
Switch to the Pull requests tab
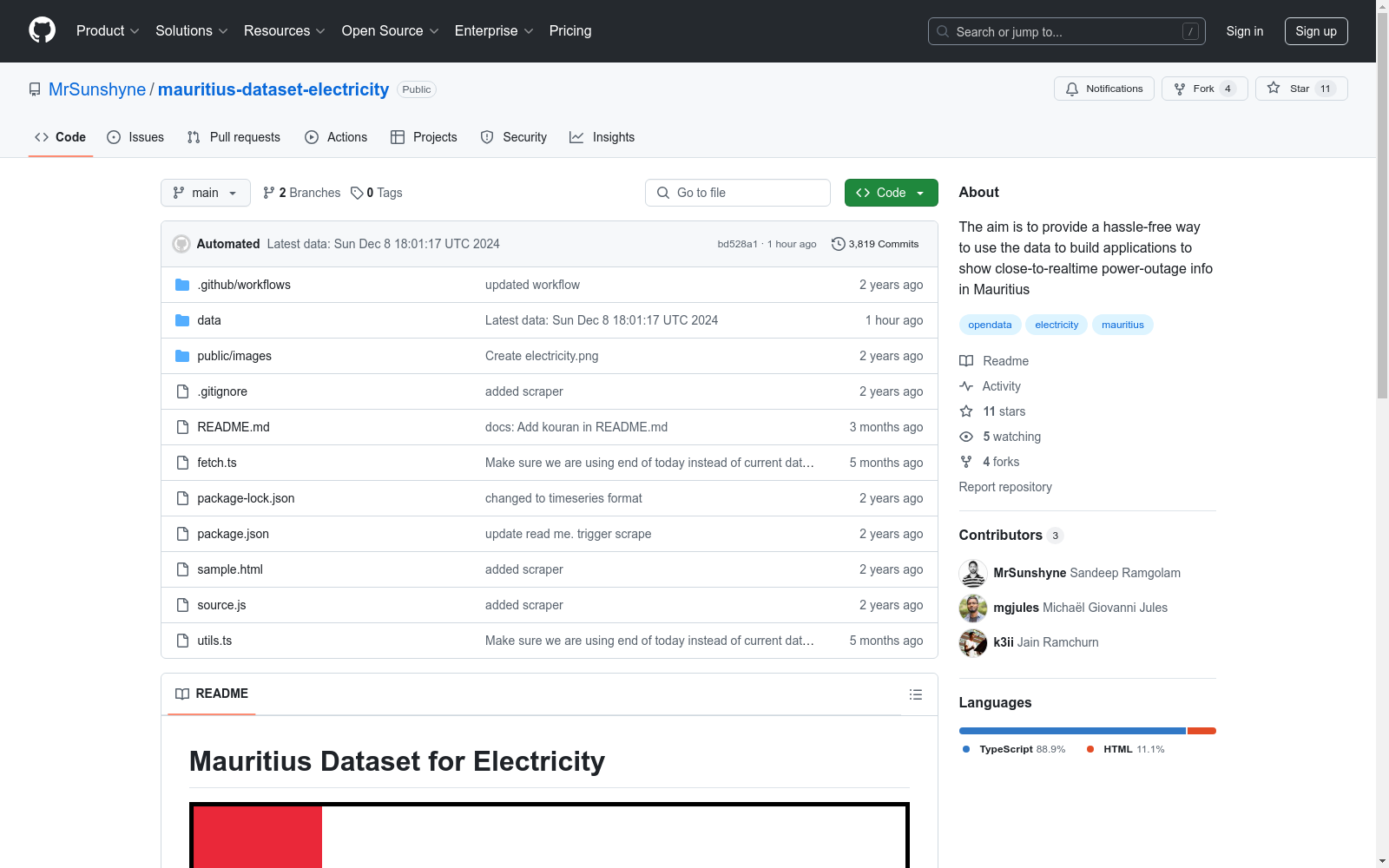[x=234, y=137]
